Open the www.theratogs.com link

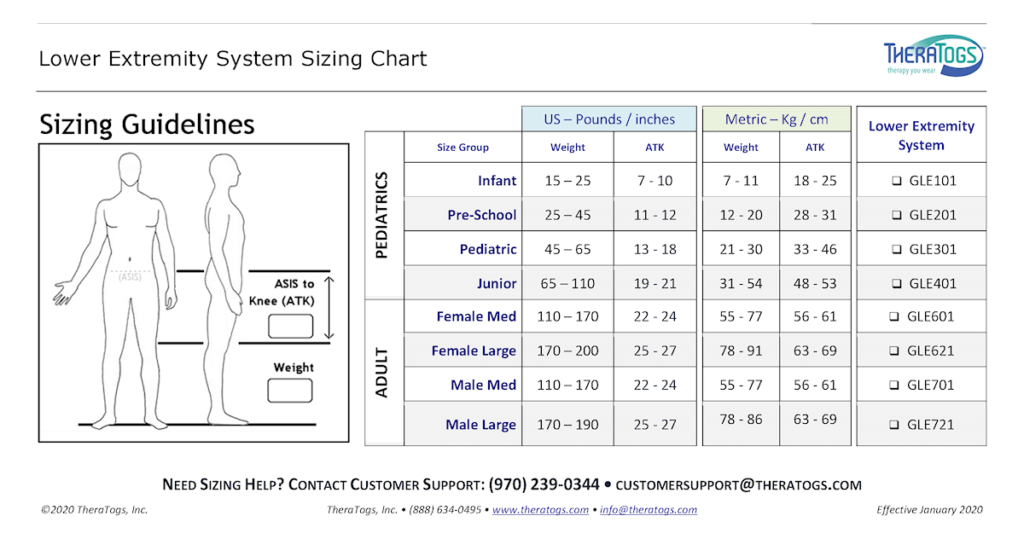pos(540,510)
